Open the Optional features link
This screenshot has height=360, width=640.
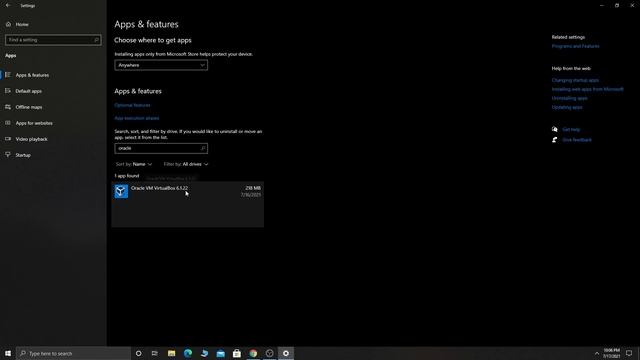click(x=132, y=105)
